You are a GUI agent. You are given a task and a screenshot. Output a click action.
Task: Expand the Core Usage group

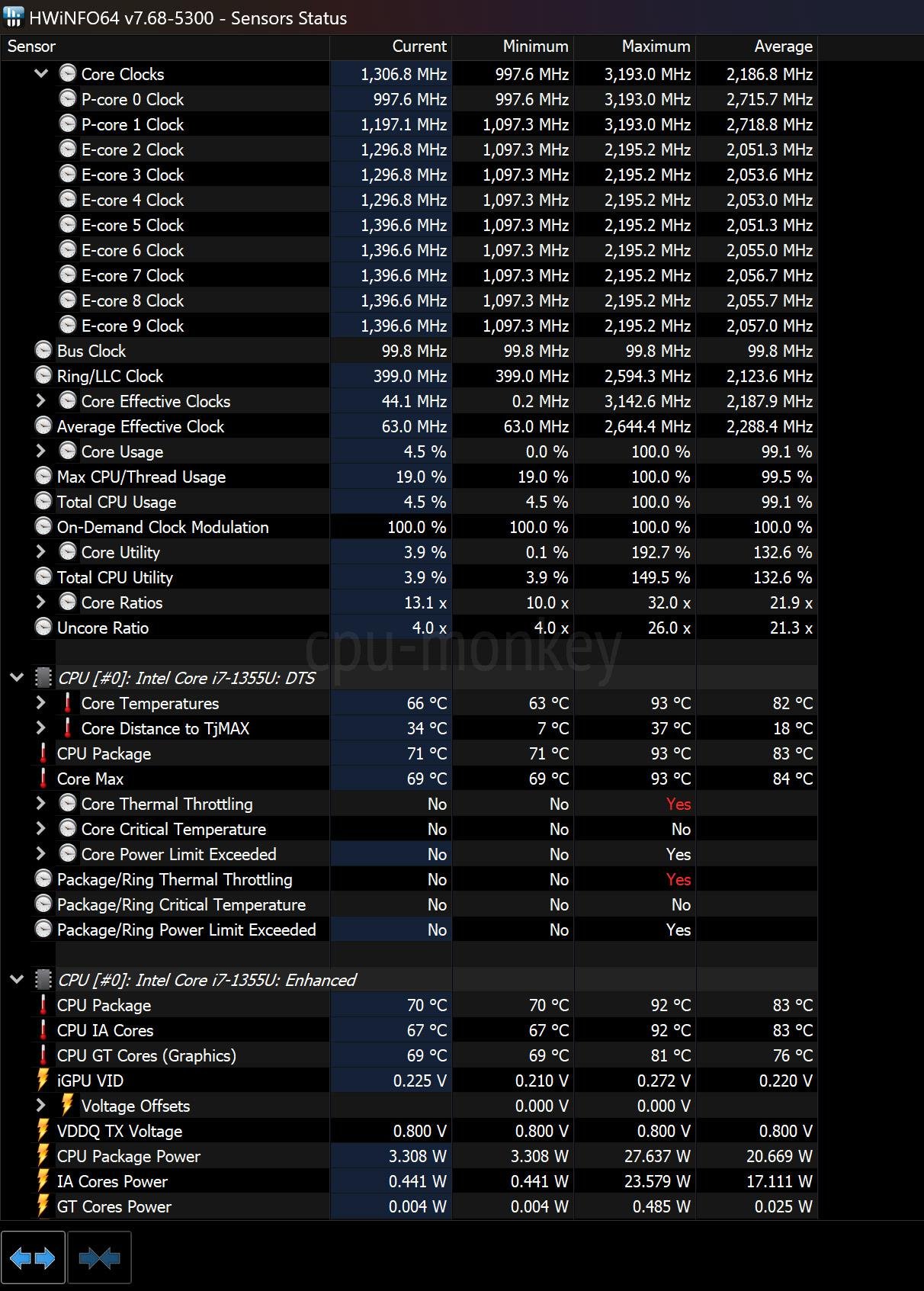41,451
